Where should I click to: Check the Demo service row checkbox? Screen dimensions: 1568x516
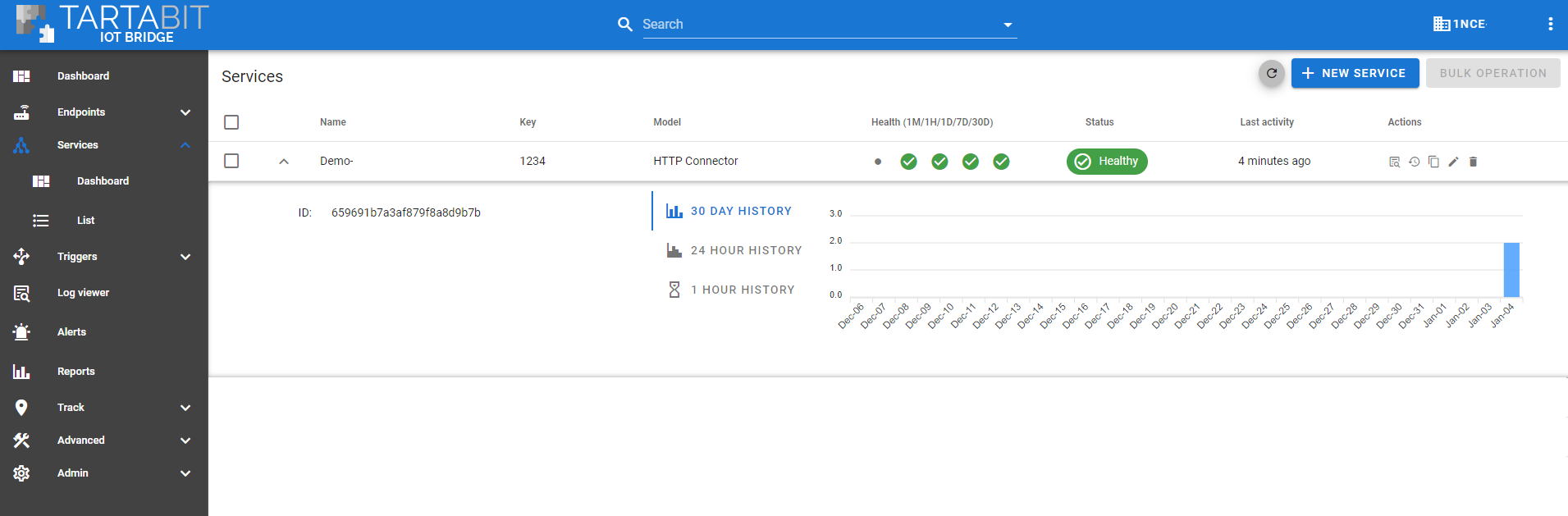click(231, 161)
